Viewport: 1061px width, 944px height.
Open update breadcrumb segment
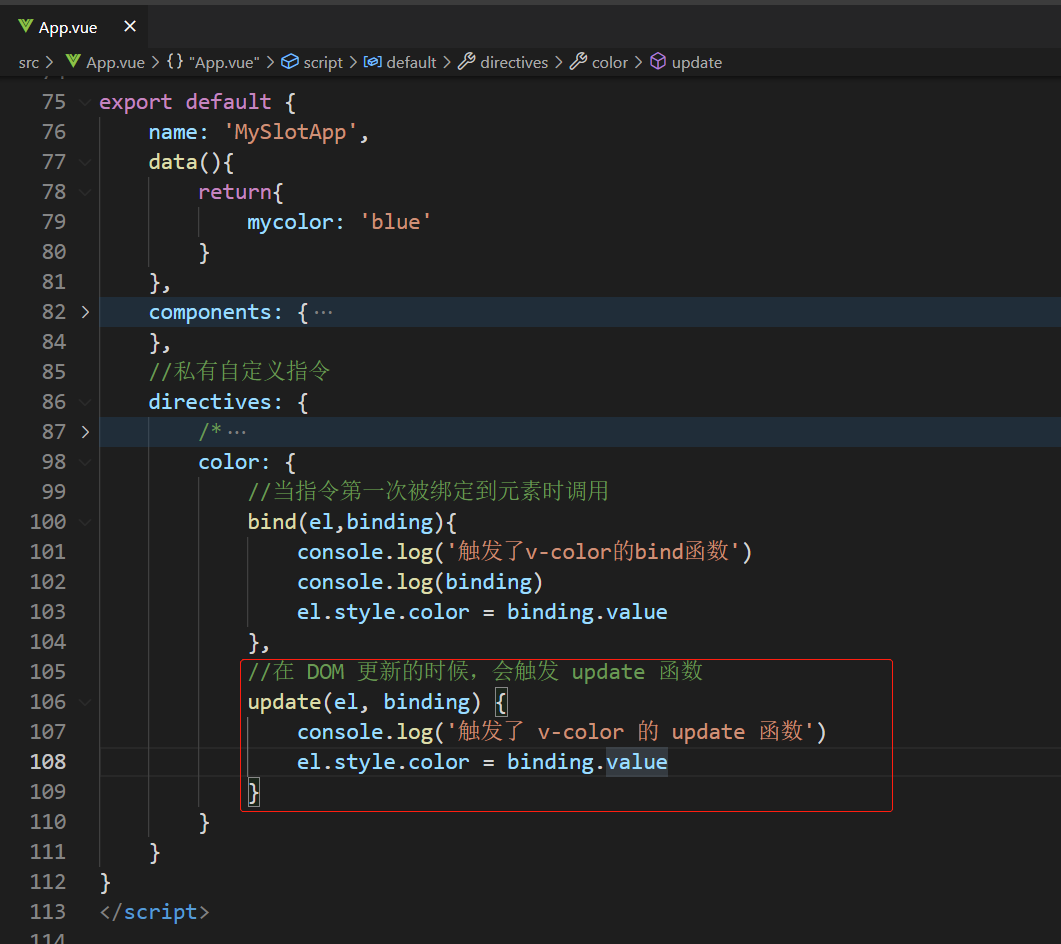[696, 62]
